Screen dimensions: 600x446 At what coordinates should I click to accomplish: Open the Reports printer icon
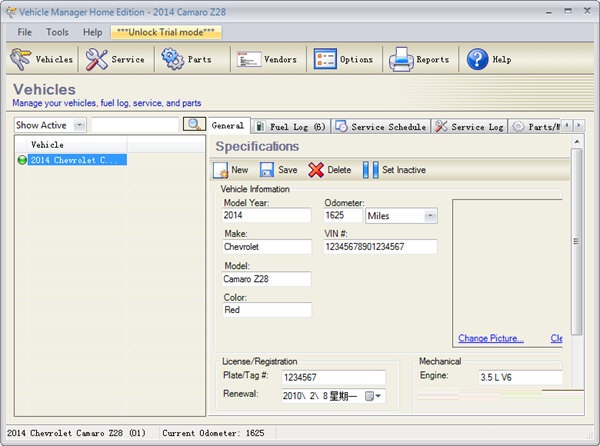401,59
